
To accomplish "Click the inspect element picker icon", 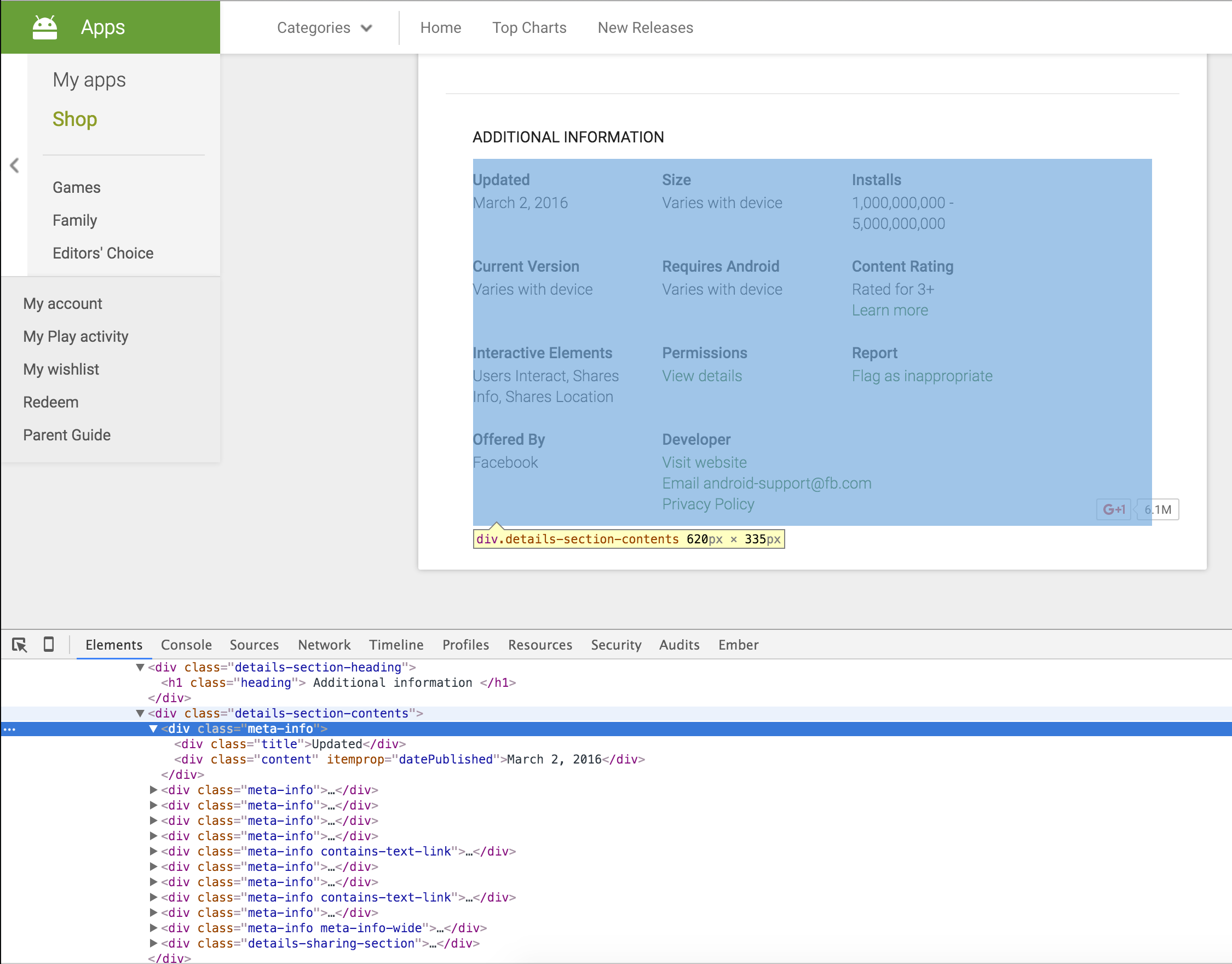I will (x=20, y=645).
